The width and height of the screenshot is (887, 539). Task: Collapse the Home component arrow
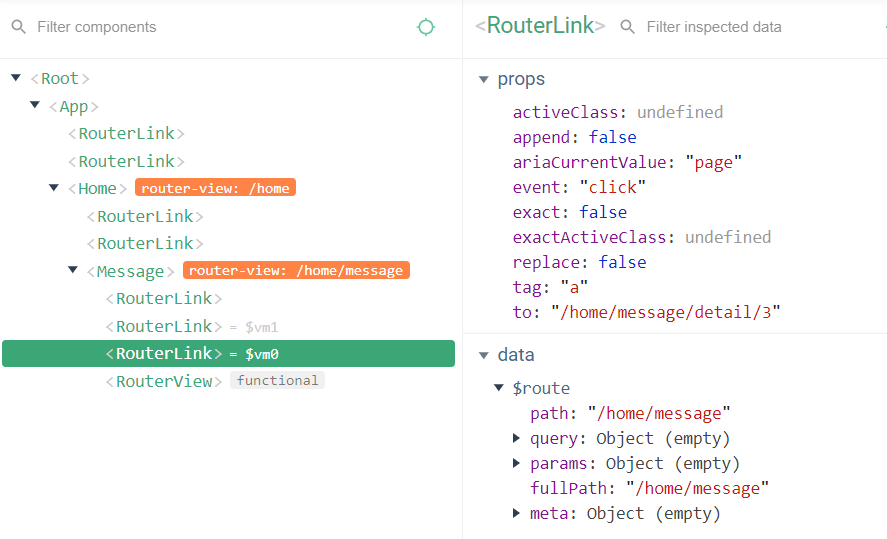pyautogui.click(x=54, y=187)
